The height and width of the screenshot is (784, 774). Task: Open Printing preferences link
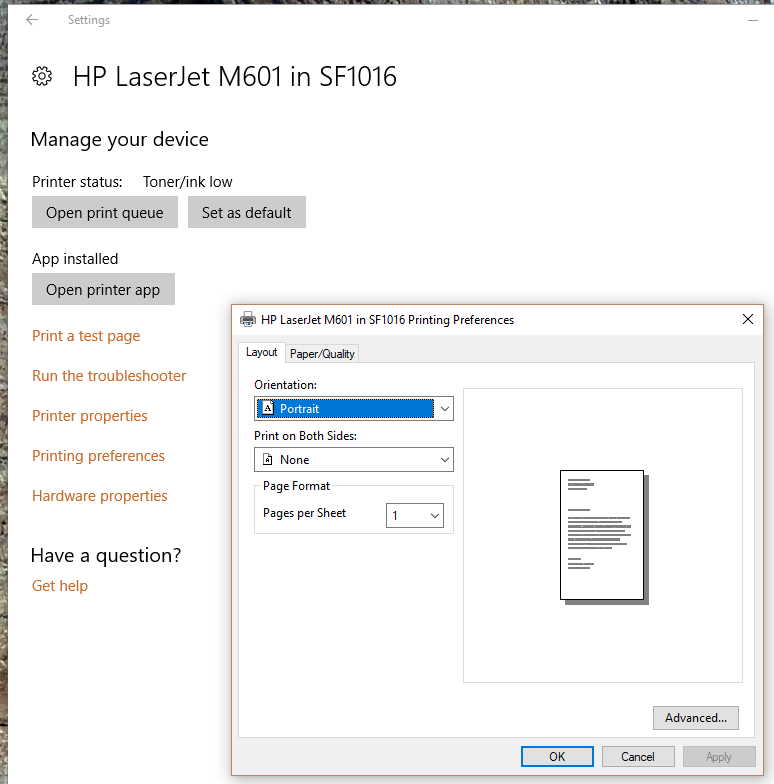click(x=98, y=456)
